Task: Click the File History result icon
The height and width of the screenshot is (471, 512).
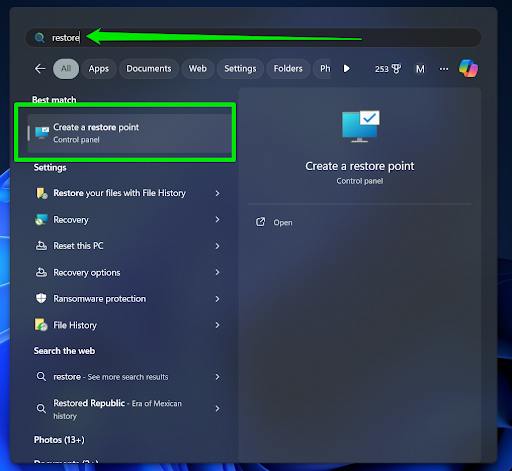Action: [41, 325]
